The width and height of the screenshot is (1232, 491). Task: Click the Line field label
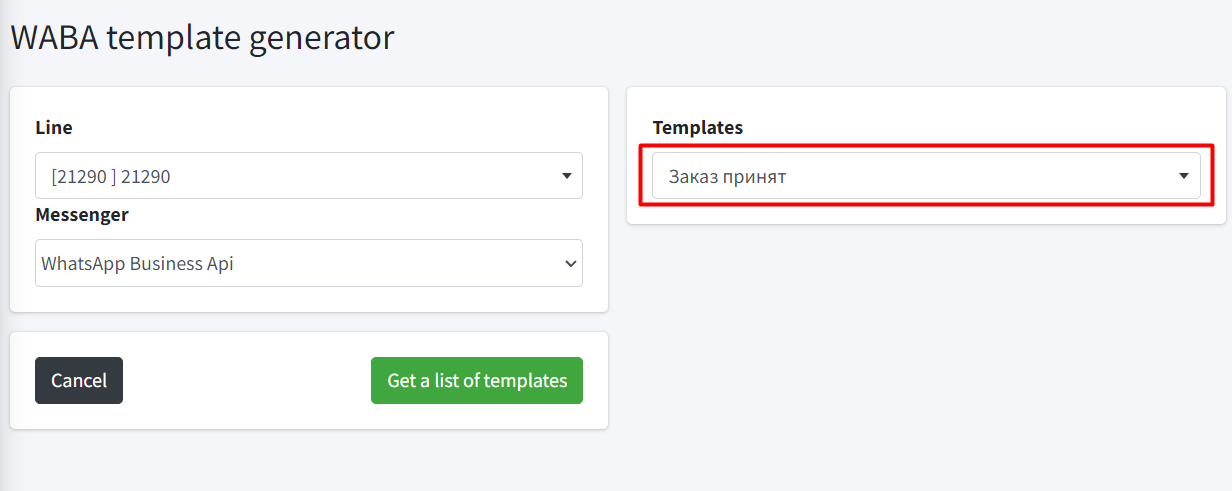coord(54,128)
